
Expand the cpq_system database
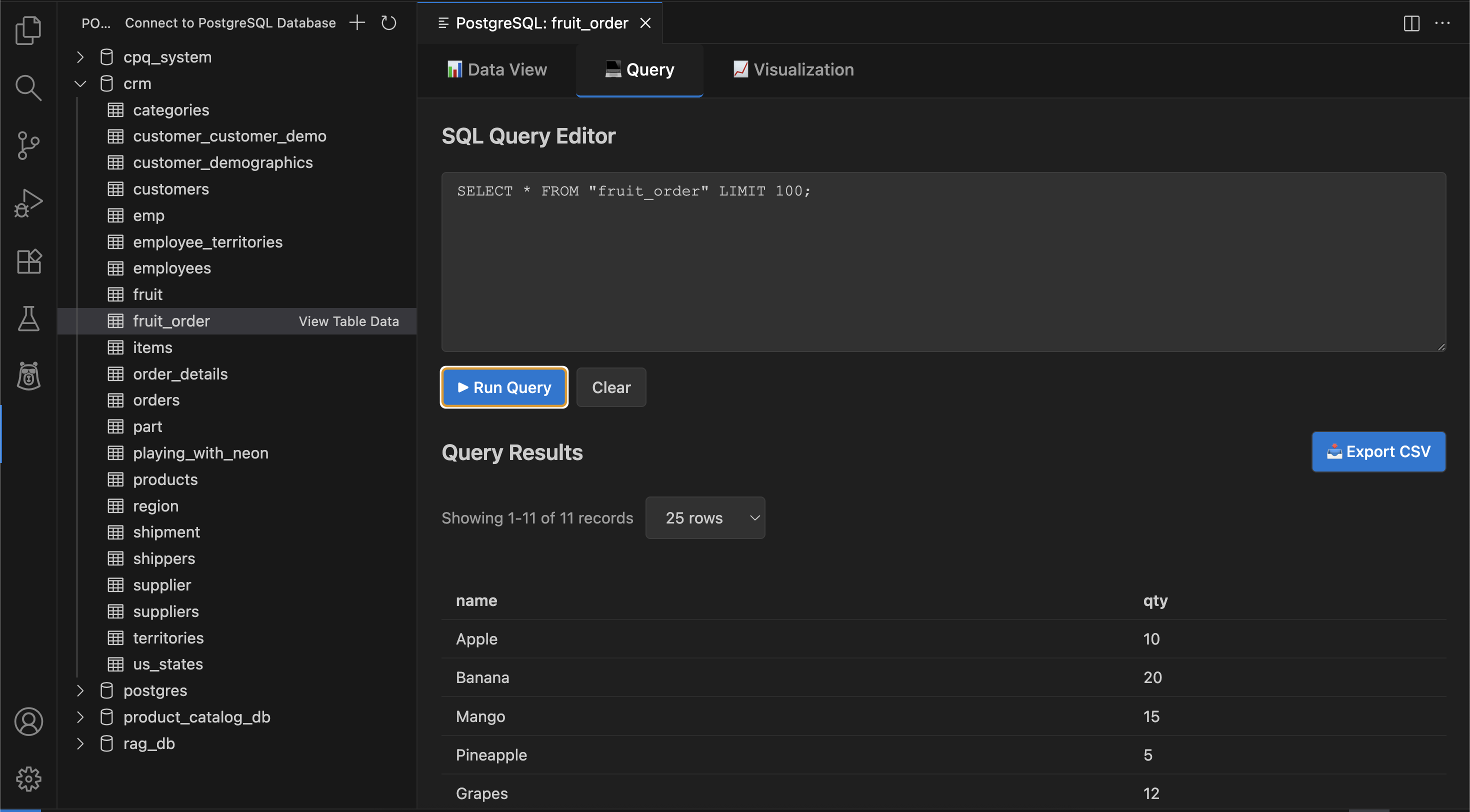[x=80, y=57]
